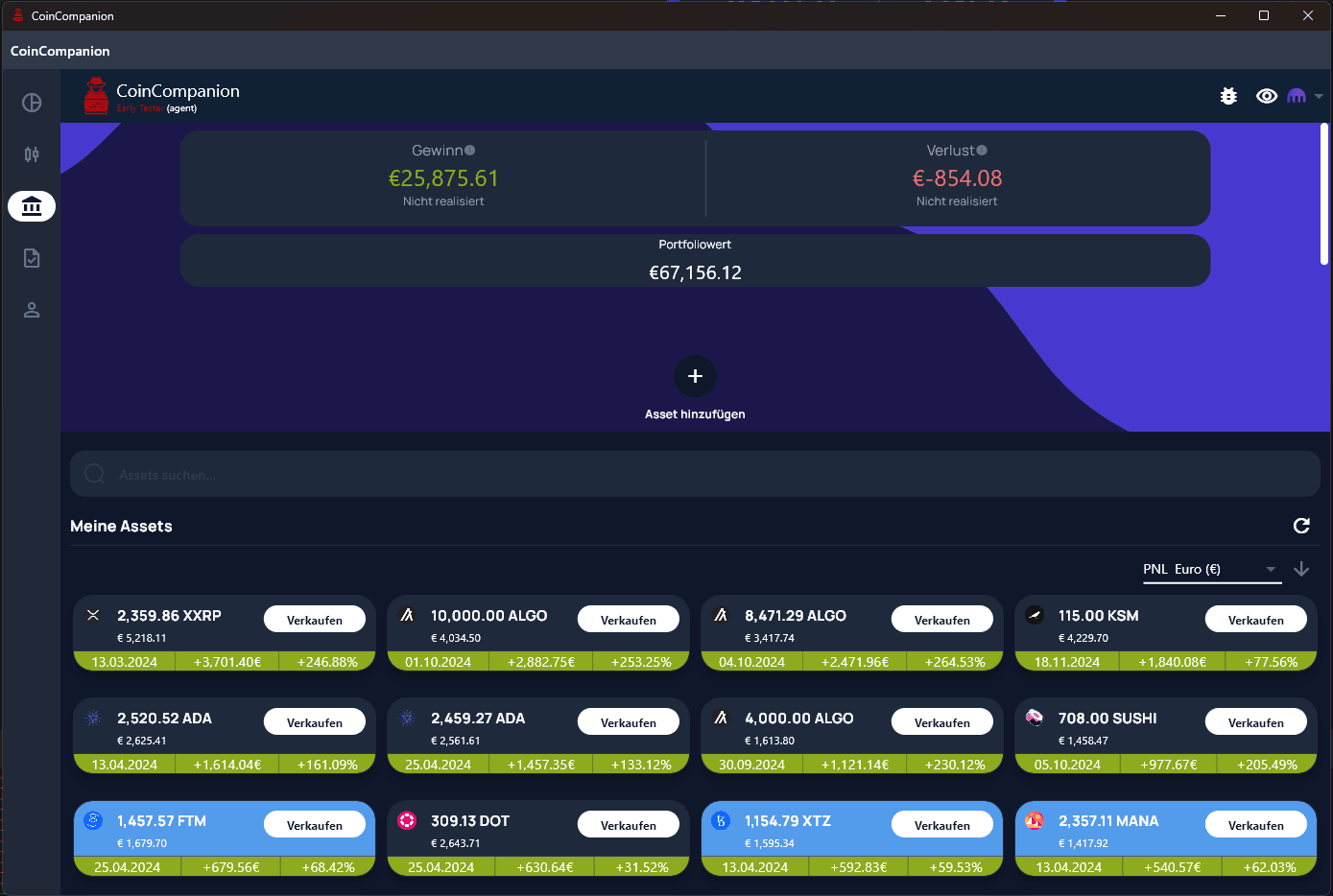Viewport: 1333px width, 896px height.
Task: Open the candlestick trading view in sidebar
Action: [x=32, y=154]
